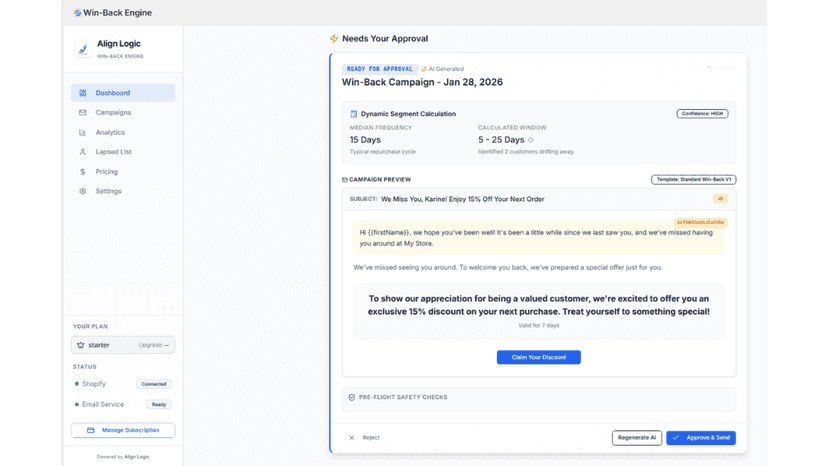Click the Analytics bar chart icon

83,133
